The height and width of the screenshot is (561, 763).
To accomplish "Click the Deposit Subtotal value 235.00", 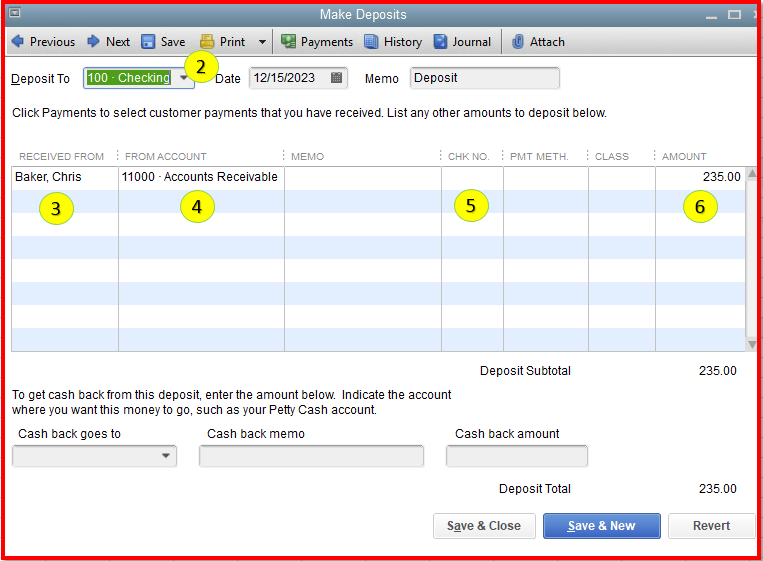I will coord(718,371).
